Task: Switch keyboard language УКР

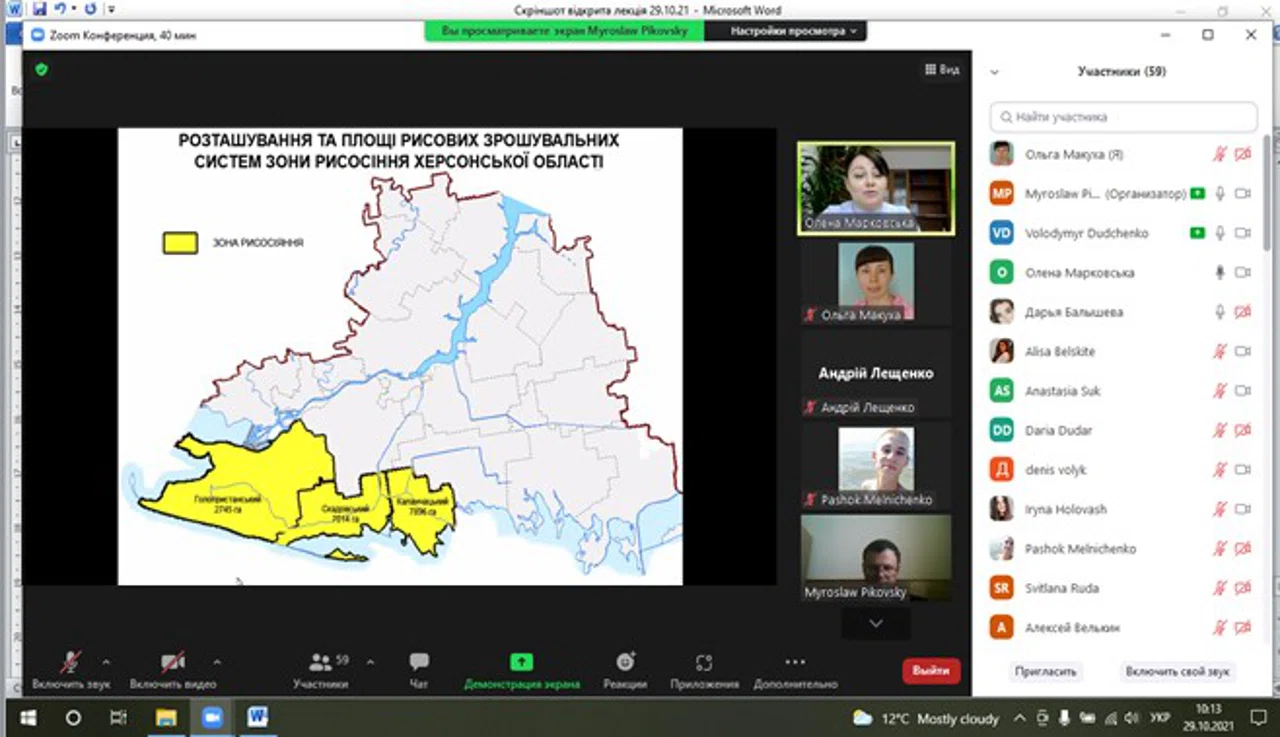Action: tap(1160, 719)
